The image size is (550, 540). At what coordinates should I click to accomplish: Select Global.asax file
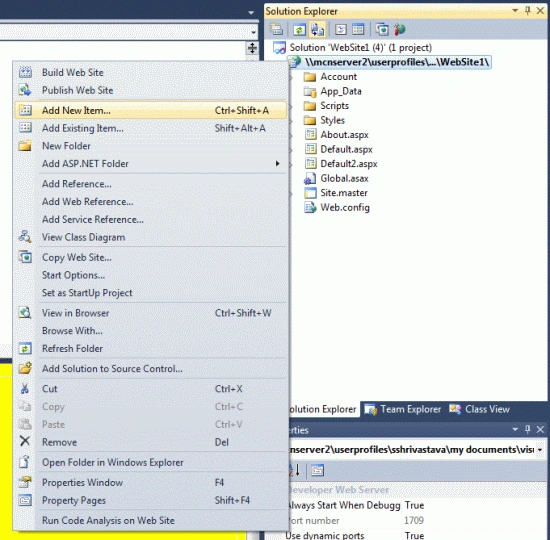(x=336, y=179)
